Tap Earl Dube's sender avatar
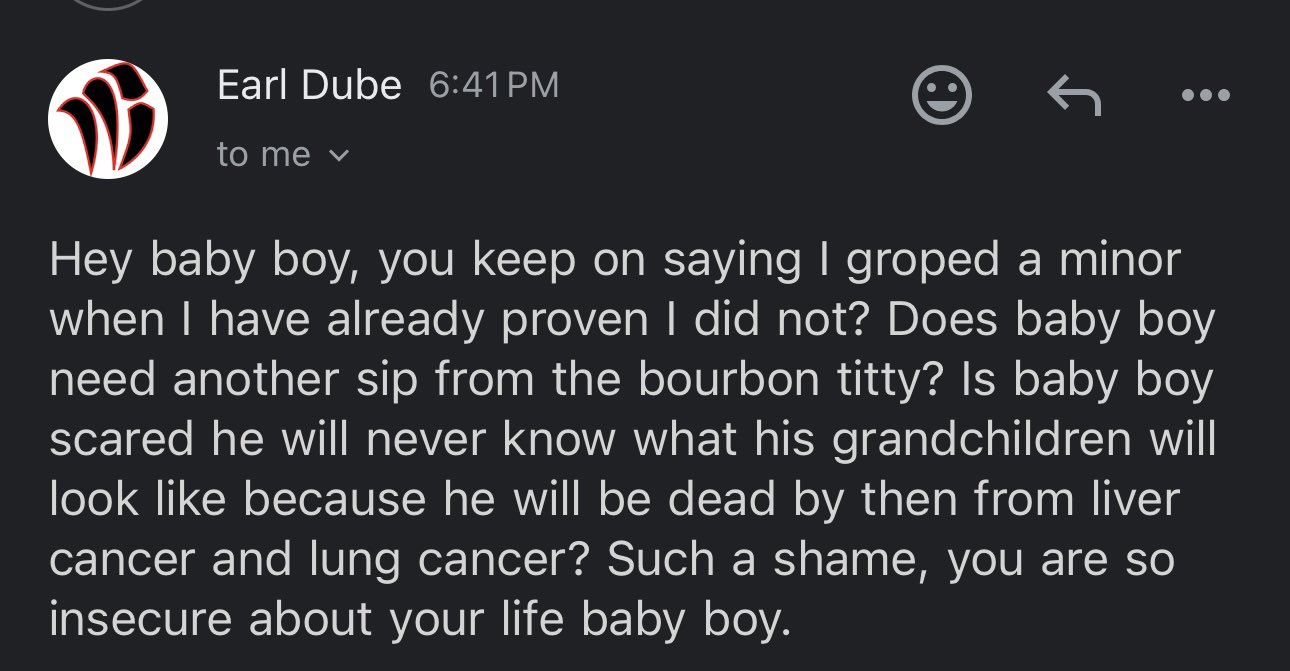This screenshot has height=671, width=1290. pyautogui.click(x=108, y=118)
